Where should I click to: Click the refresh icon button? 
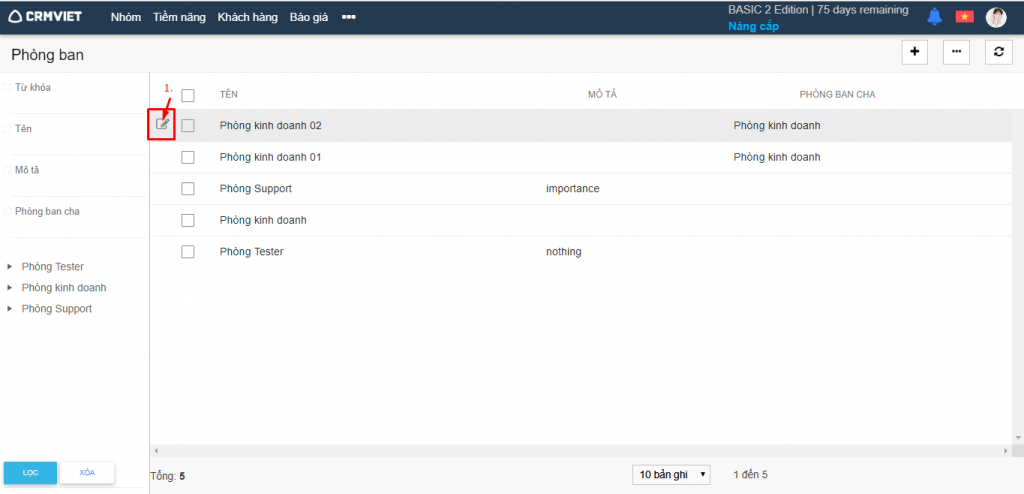tap(997, 52)
